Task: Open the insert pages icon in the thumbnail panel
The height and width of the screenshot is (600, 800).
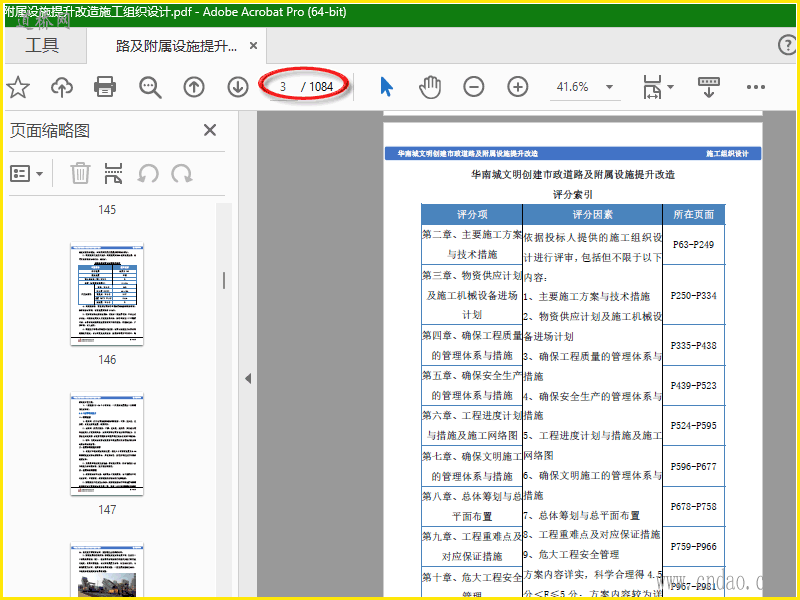Action: pyautogui.click(x=113, y=173)
